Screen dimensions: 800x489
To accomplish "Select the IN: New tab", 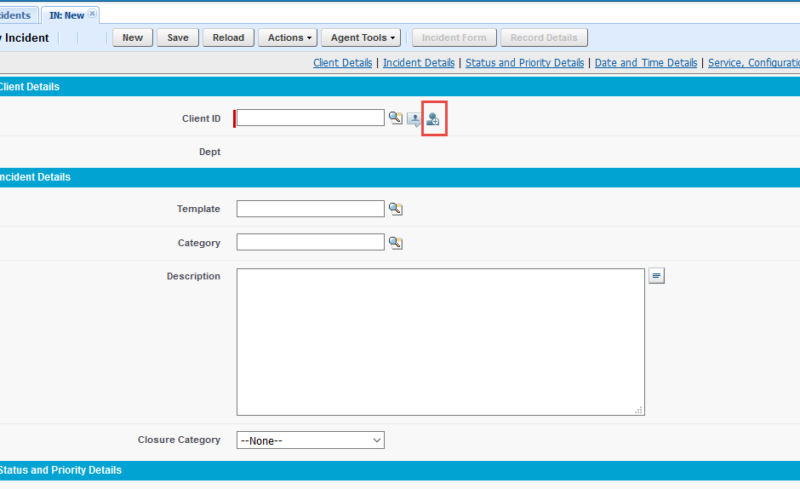I will tap(66, 15).
